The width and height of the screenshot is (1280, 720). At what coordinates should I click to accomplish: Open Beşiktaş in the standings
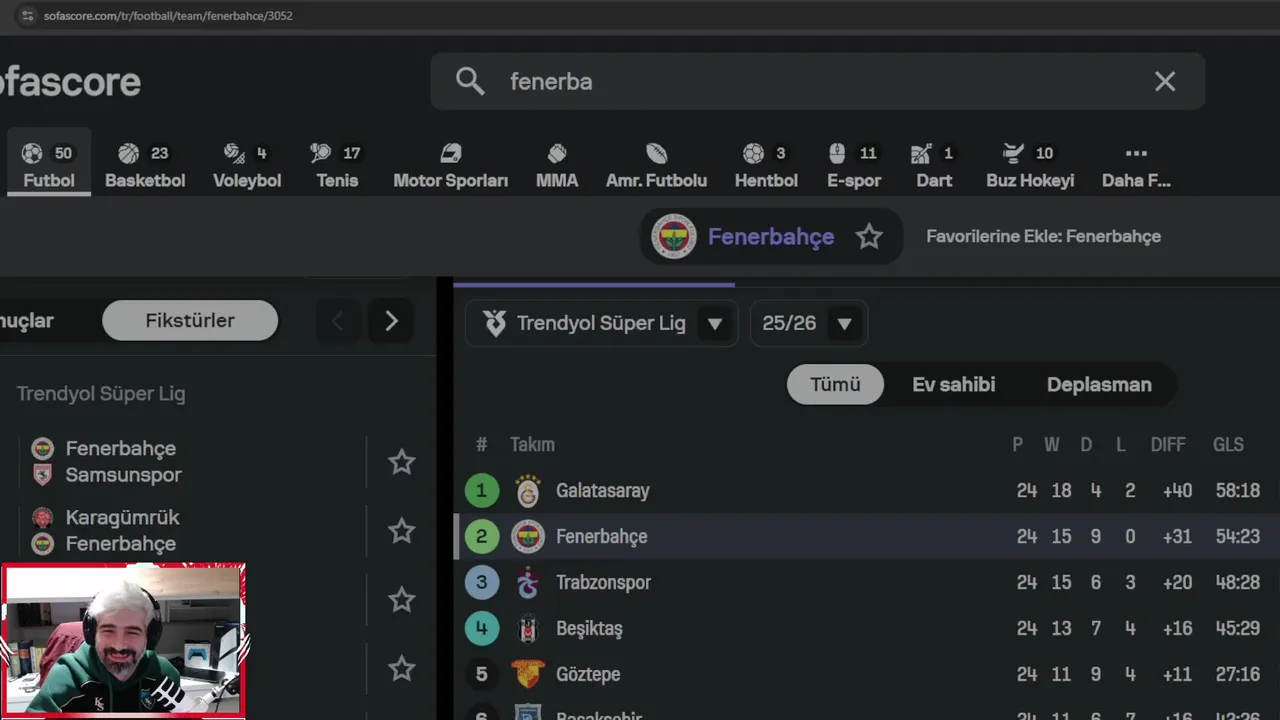click(589, 629)
